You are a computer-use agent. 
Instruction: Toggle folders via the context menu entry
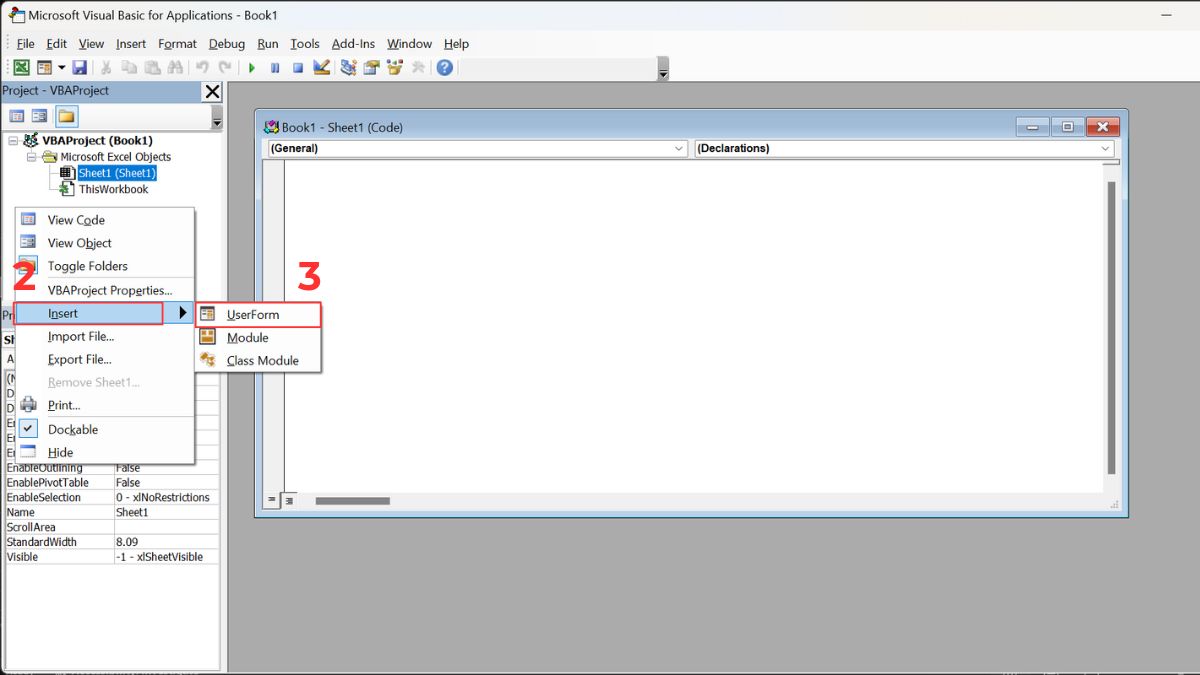(88, 266)
